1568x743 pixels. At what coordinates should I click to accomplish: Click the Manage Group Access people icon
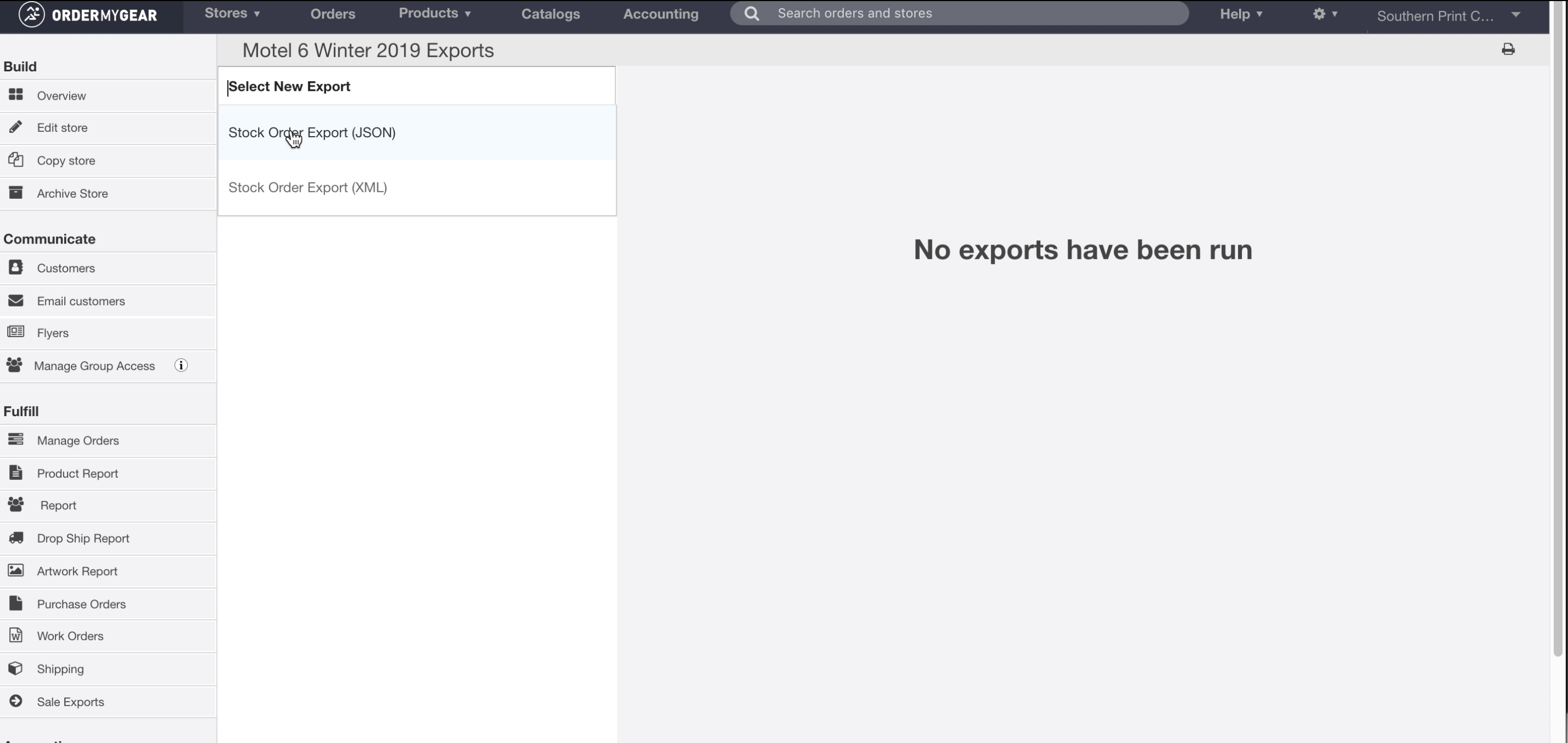click(x=15, y=365)
